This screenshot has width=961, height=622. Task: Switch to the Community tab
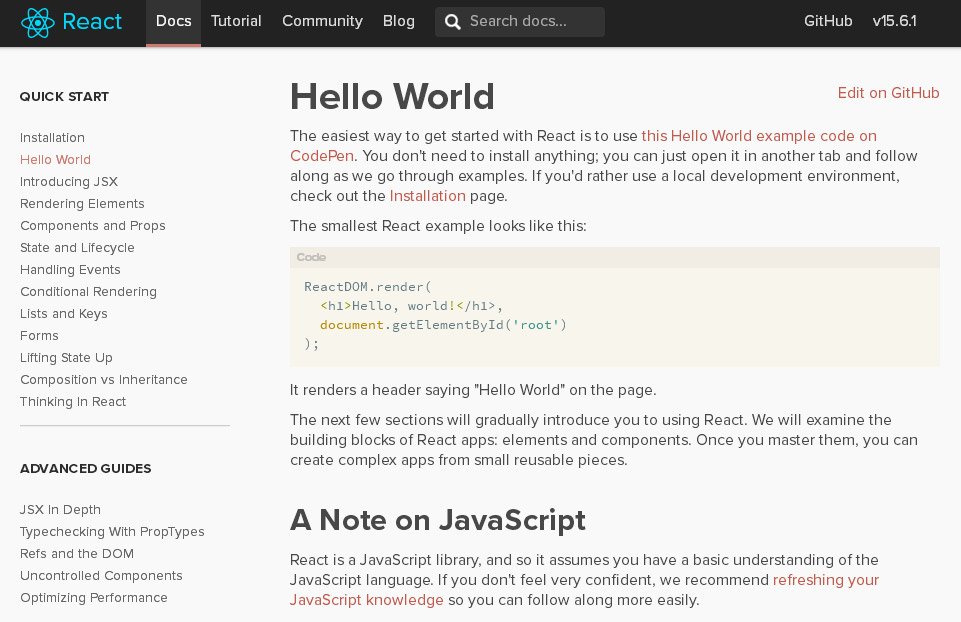(321, 21)
